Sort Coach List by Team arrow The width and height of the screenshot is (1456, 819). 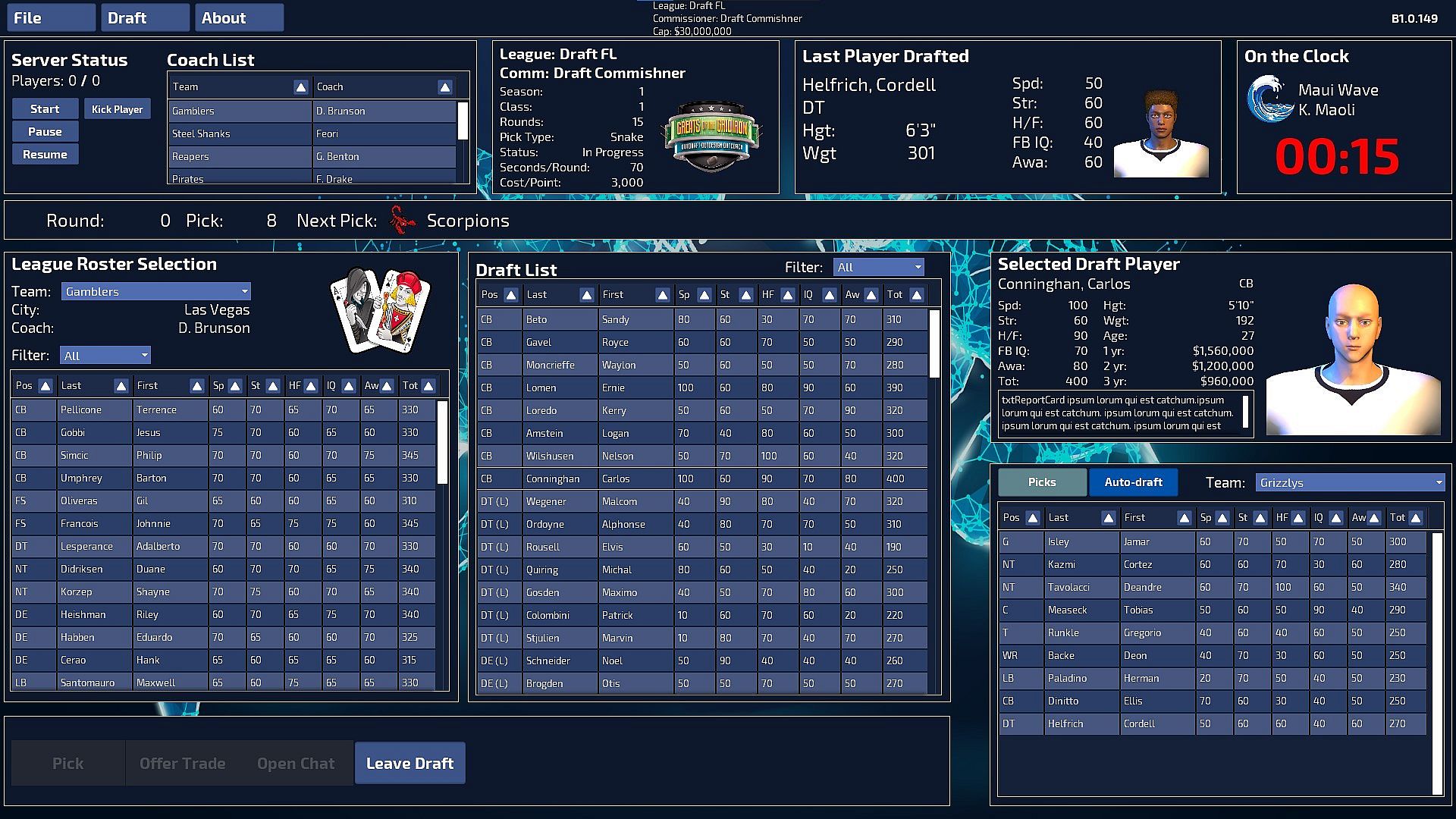(301, 87)
